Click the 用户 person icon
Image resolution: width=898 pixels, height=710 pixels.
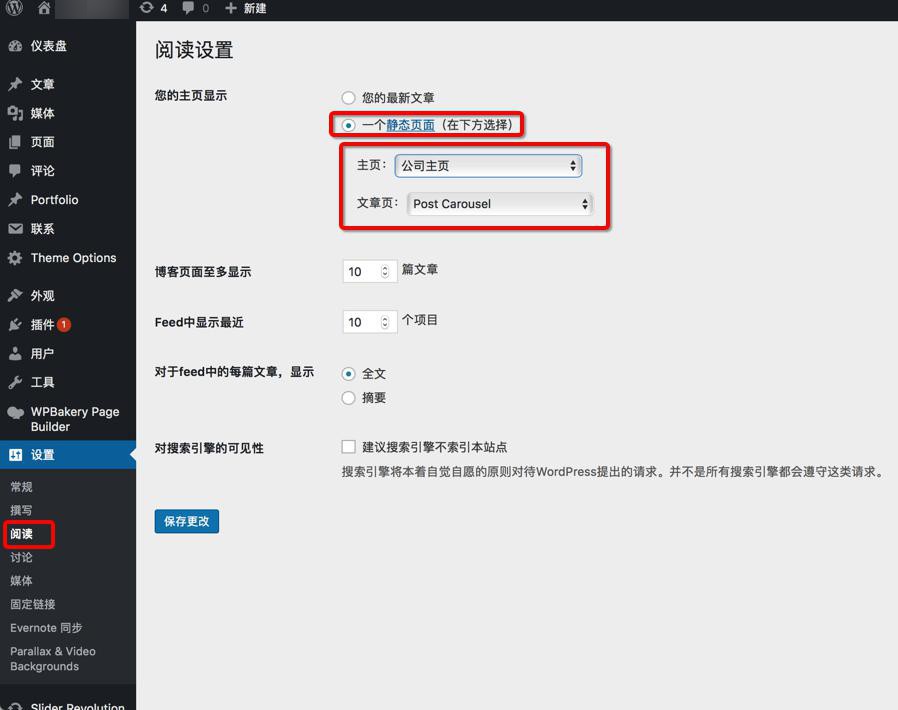tap(15, 353)
